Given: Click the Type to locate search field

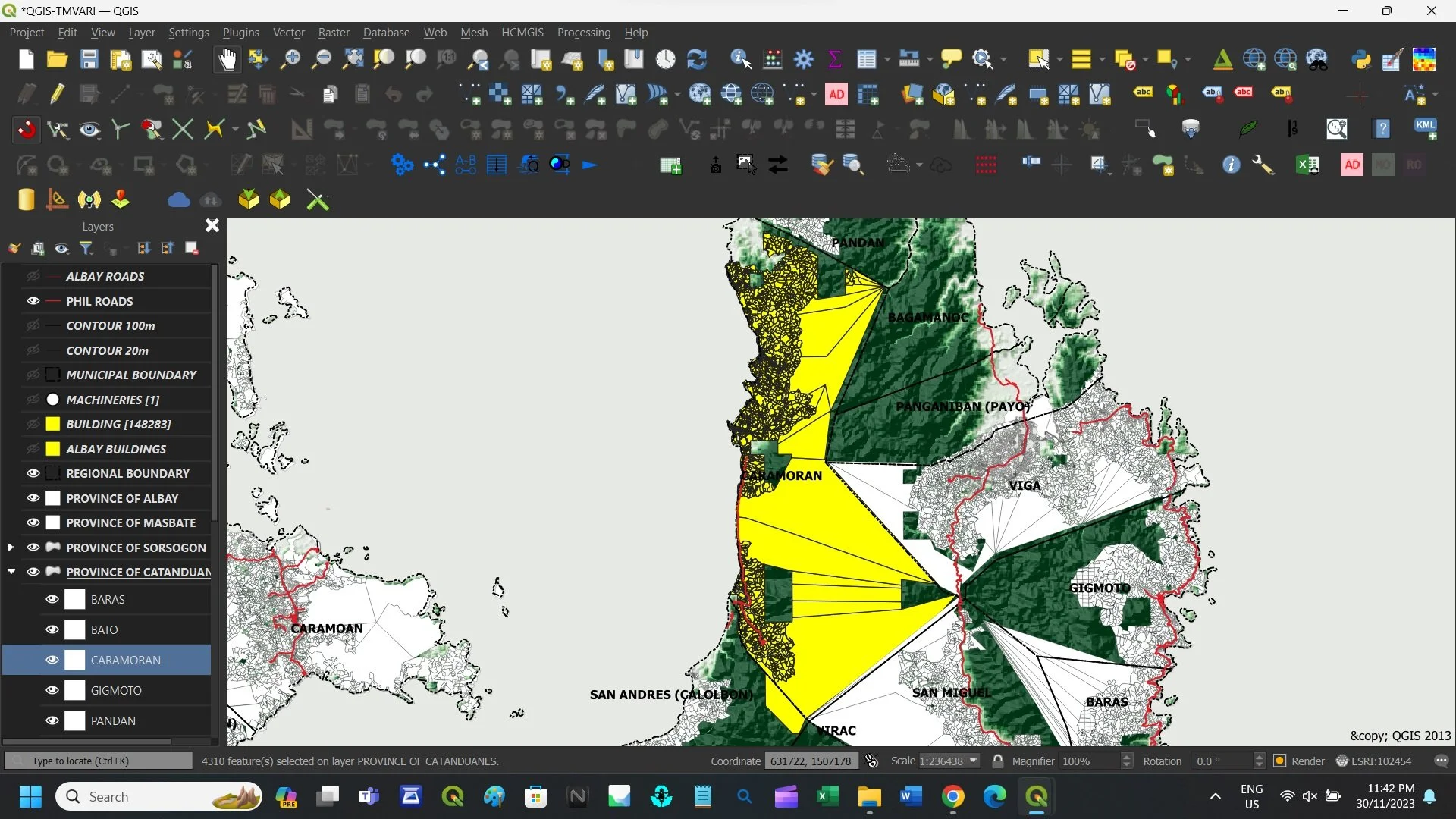Looking at the screenshot, I should tap(99, 761).
